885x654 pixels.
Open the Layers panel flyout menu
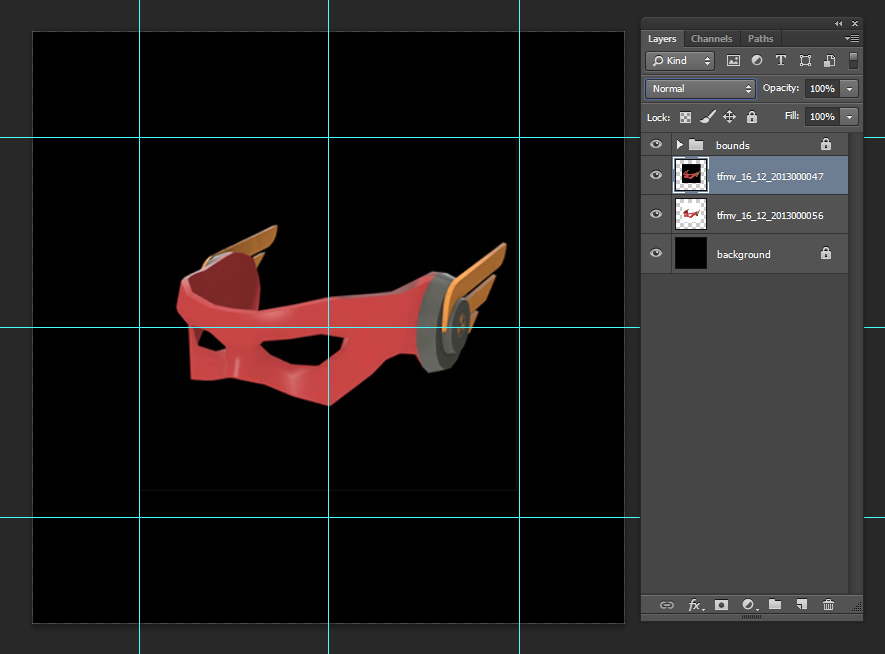(x=852, y=38)
